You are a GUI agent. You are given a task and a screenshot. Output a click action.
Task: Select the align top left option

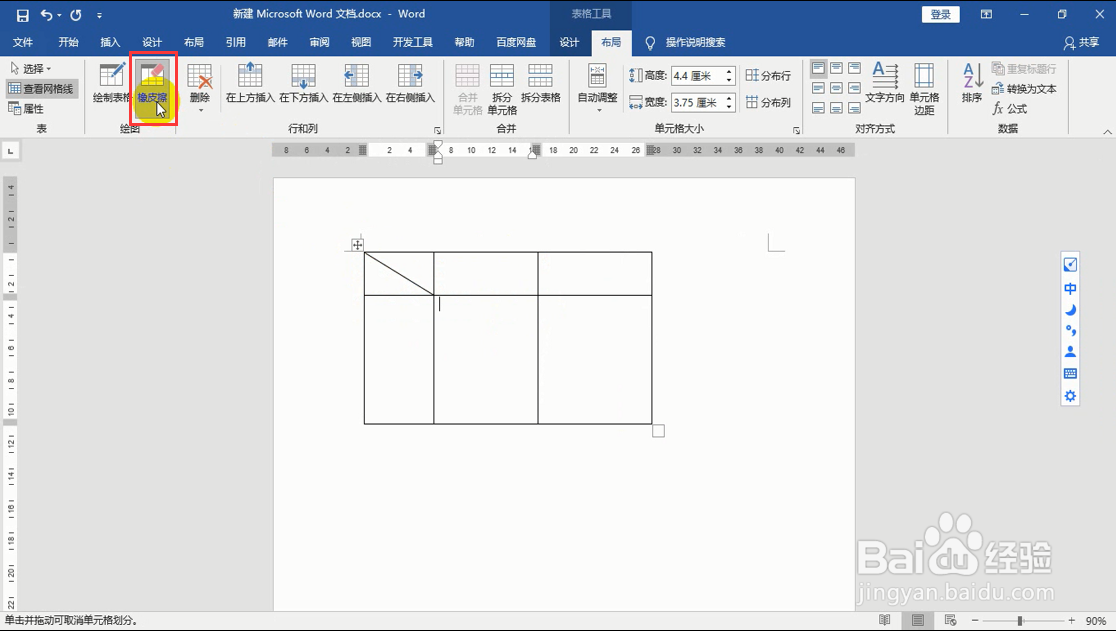[x=818, y=68]
